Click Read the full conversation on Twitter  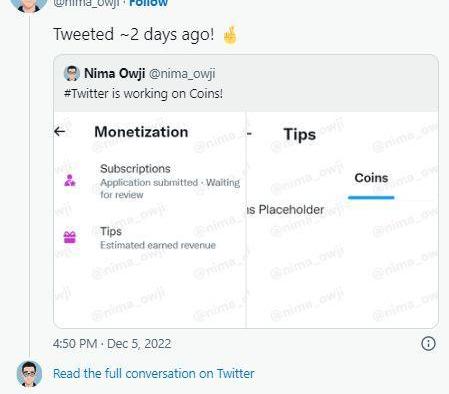[x=154, y=374]
